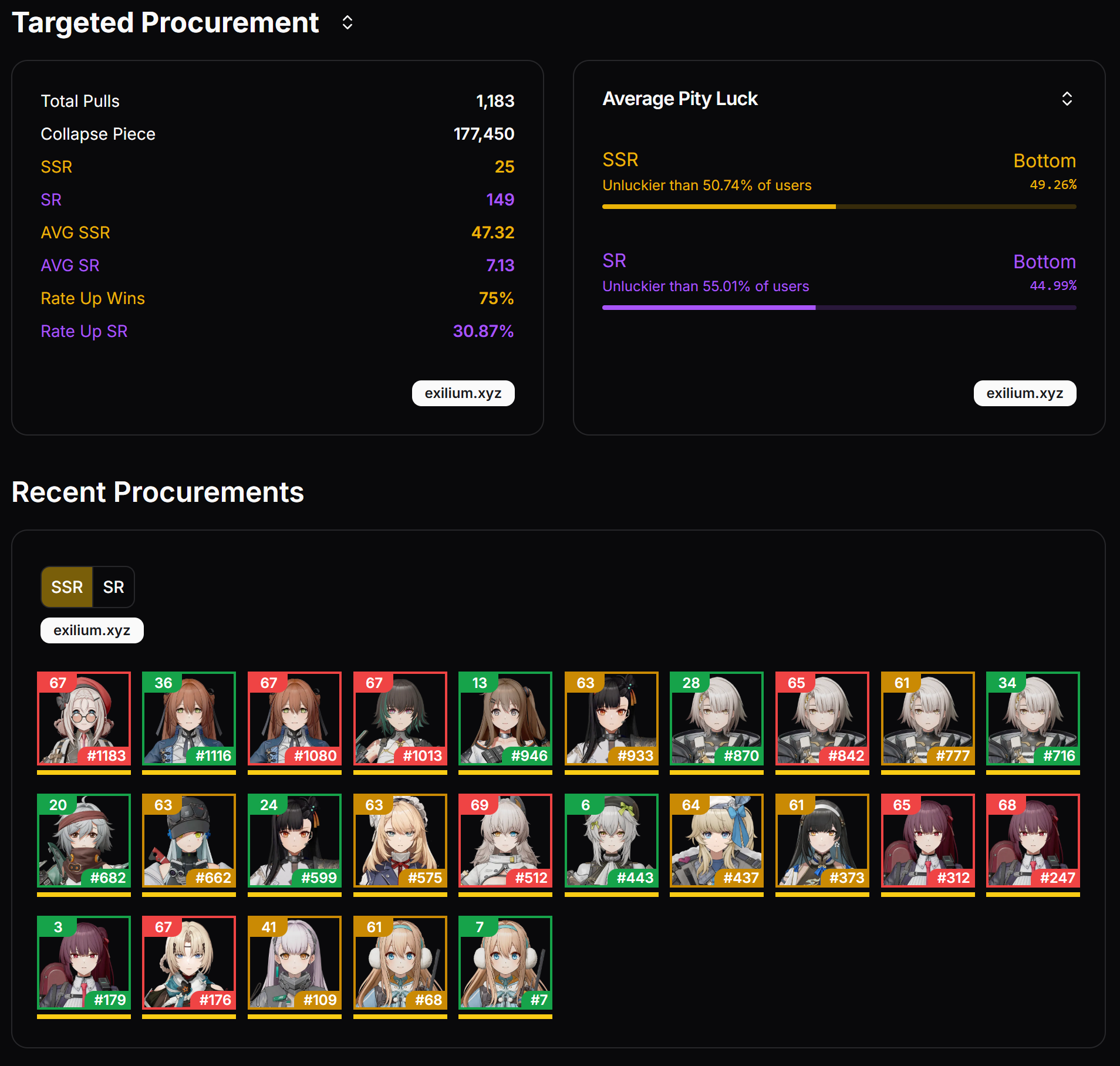
Task: Click the Recent Procurements heading
Action: coord(158,492)
